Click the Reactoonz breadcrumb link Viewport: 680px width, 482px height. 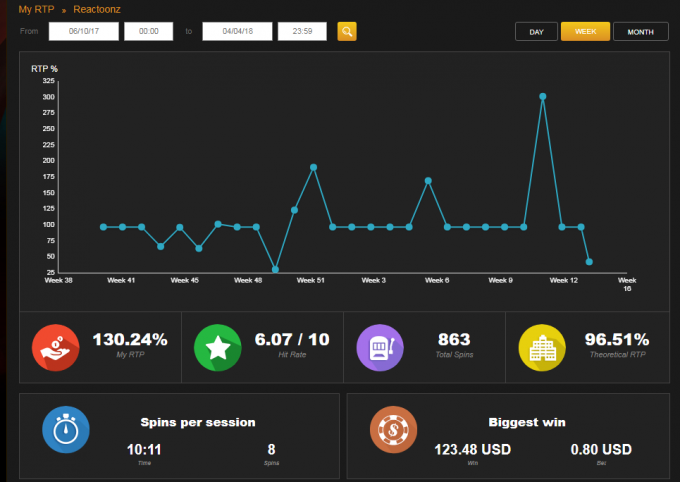point(97,9)
